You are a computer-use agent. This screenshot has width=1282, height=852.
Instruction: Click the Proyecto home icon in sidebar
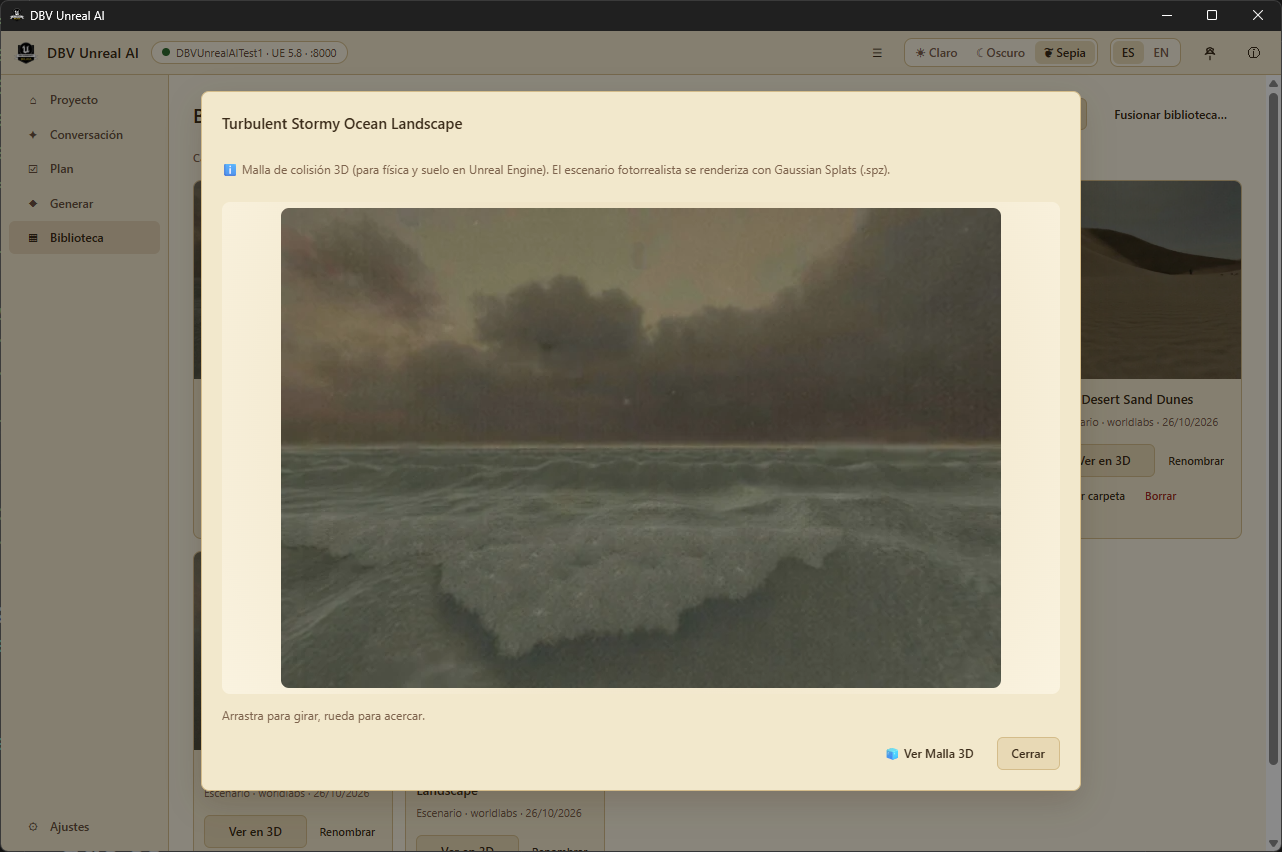pos(33,100)
